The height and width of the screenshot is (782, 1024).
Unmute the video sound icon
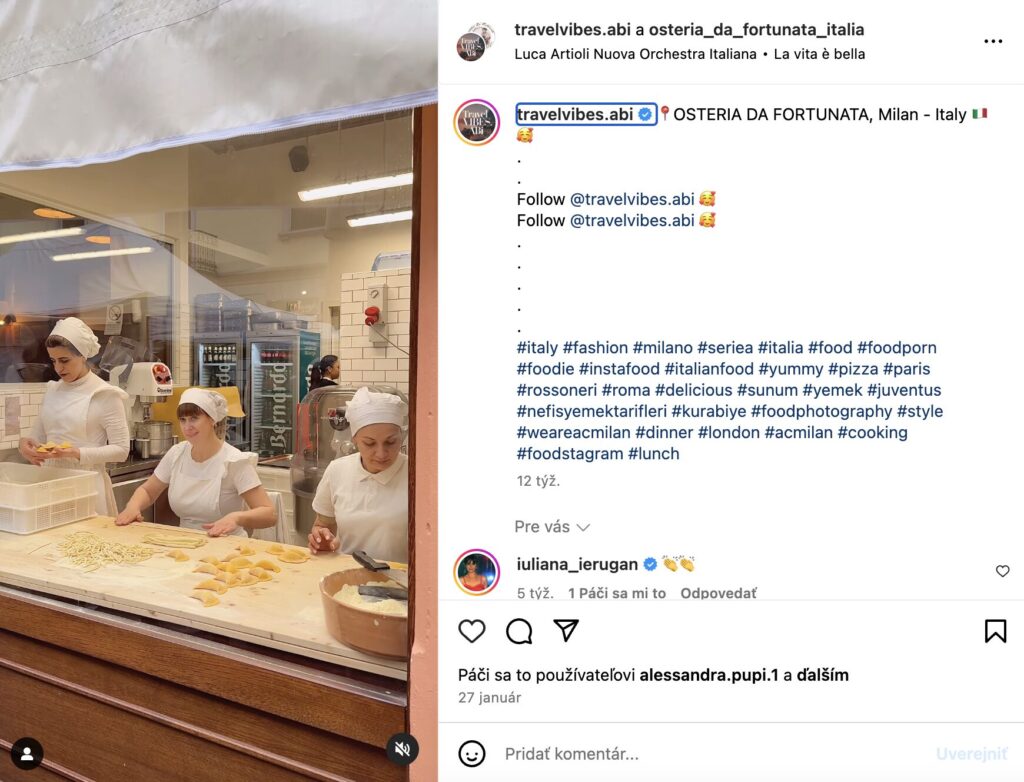click(402, 749)
